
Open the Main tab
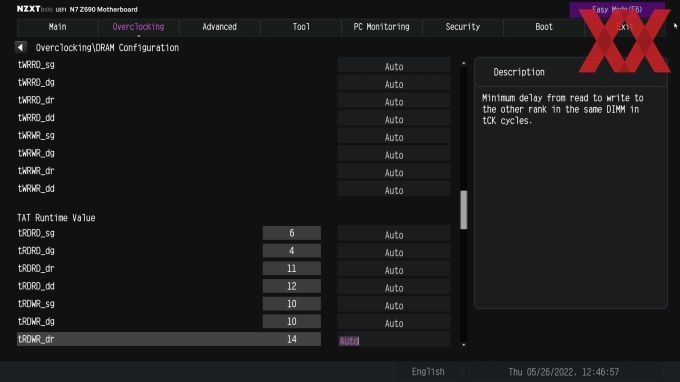tap(57, 27)
